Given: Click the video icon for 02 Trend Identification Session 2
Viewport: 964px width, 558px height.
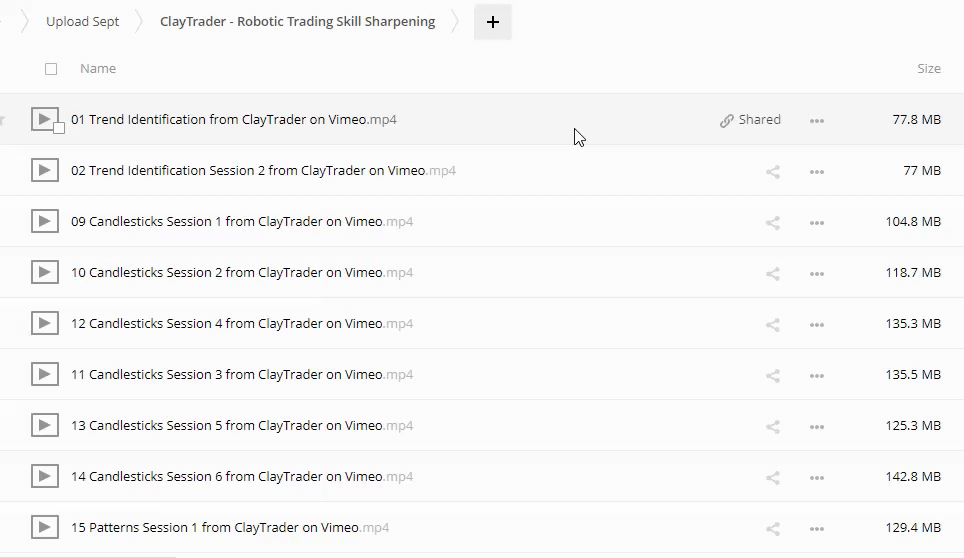Looking at the screenshot, I should 44,171.
